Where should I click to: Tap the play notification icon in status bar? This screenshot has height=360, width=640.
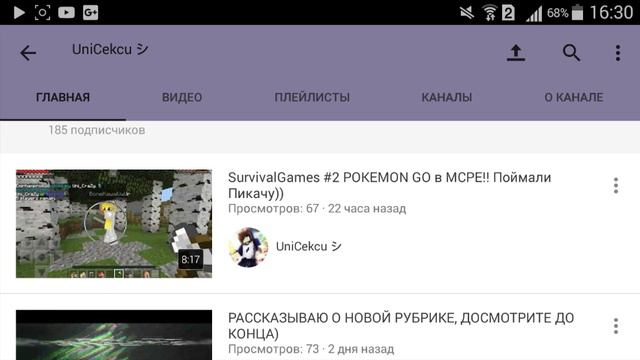click(x=19, y=12)
